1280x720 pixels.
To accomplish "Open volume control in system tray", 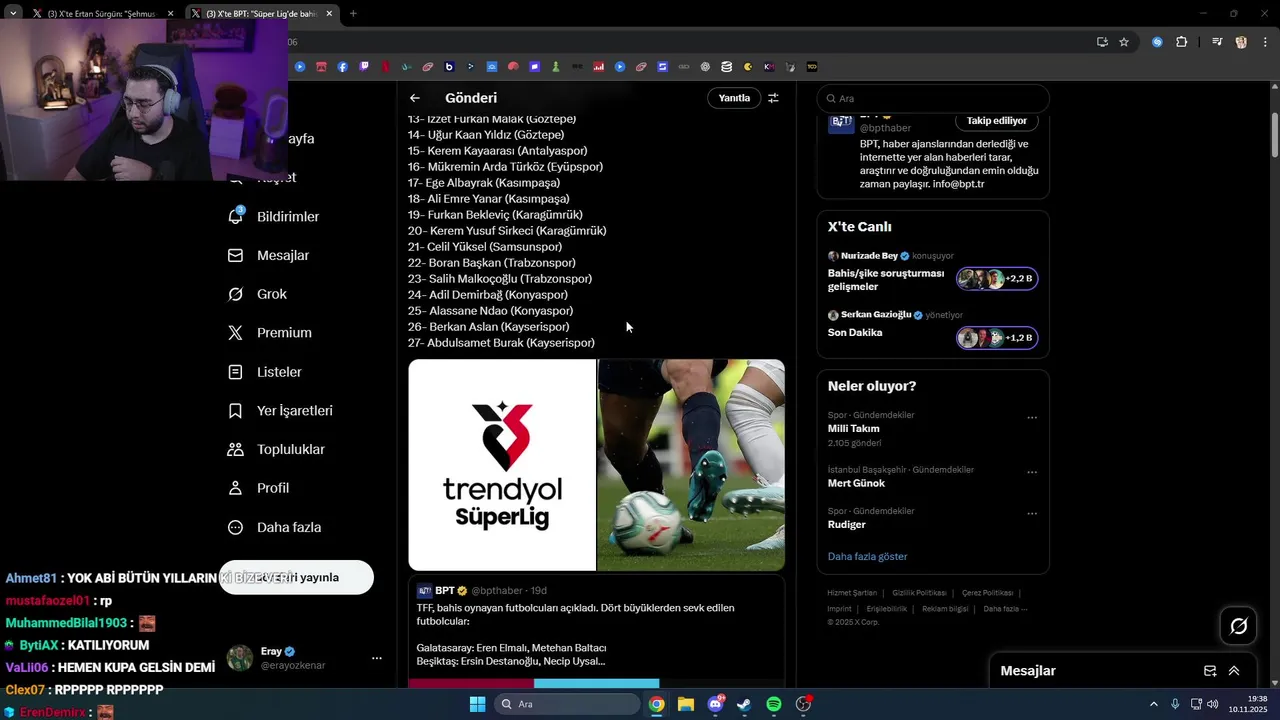I will point(1213,704).
